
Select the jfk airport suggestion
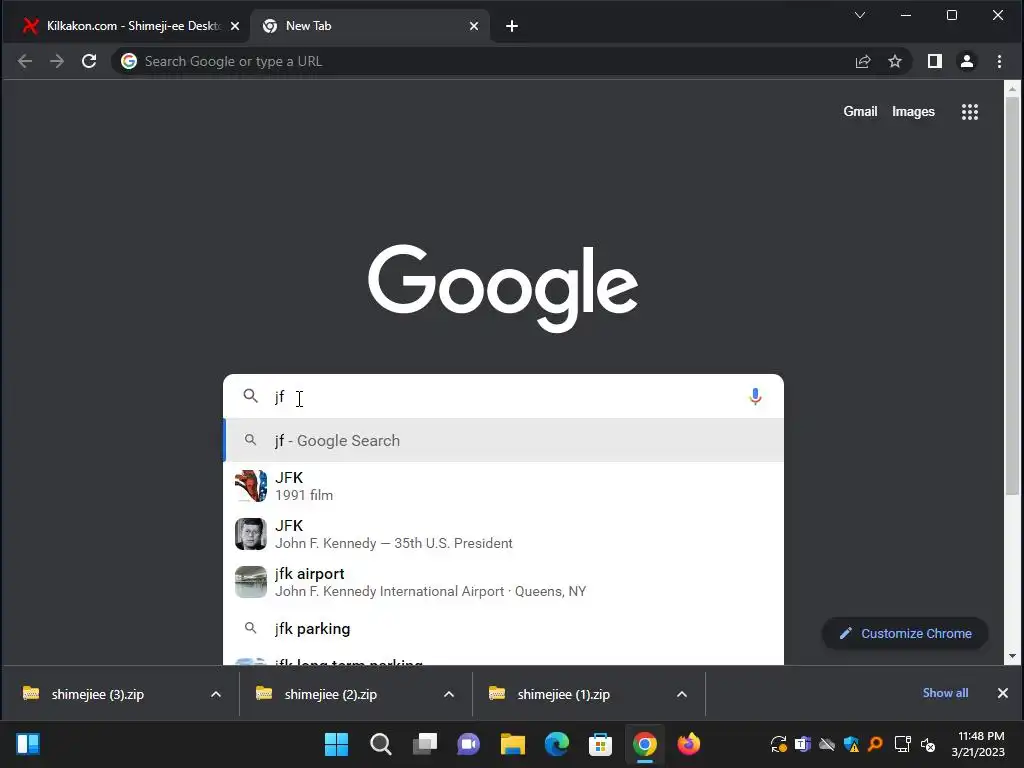click(504, 582)
